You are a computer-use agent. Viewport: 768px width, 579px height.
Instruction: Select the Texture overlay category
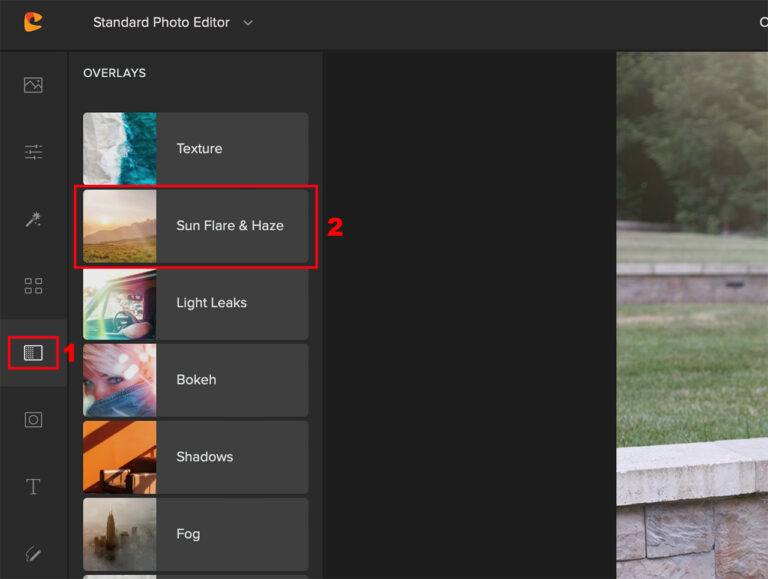tap(195, 148)
